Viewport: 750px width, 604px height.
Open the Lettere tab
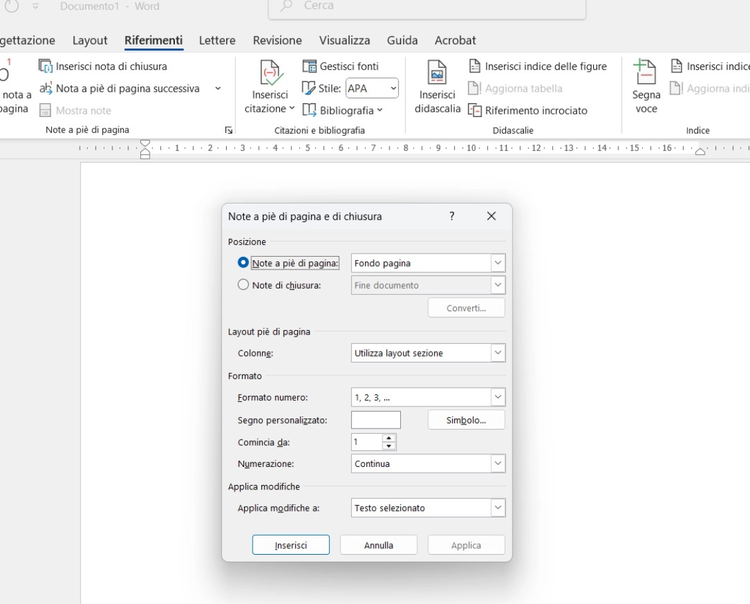point(217,40)
